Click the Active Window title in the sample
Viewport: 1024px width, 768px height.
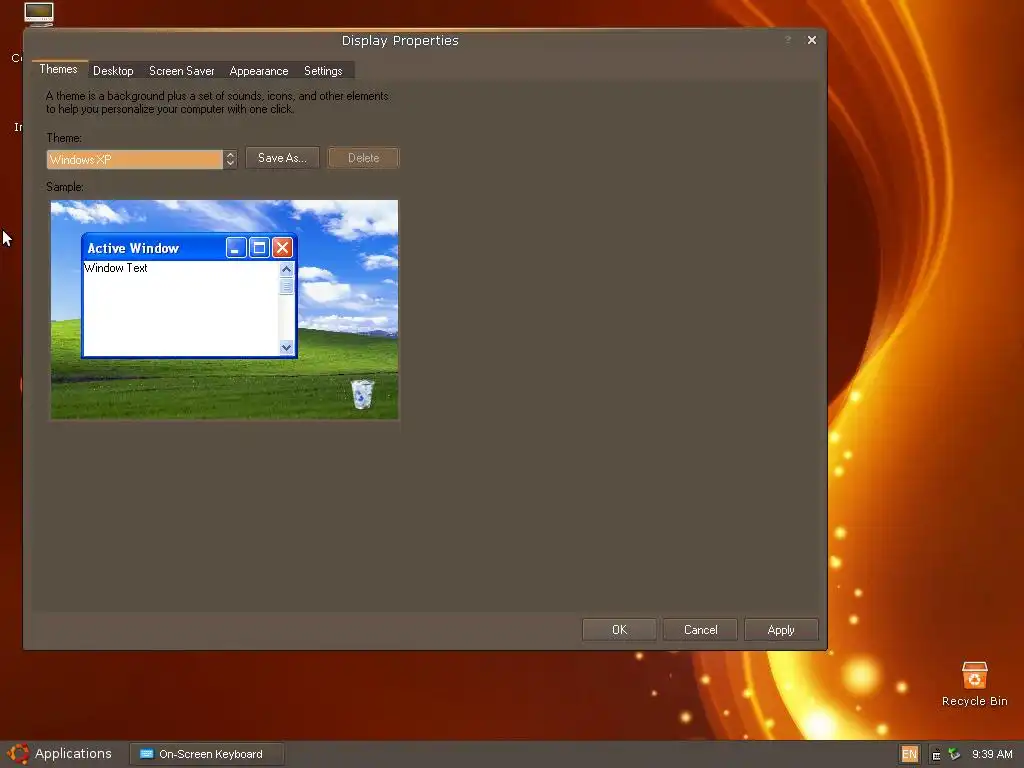point(133,248)
